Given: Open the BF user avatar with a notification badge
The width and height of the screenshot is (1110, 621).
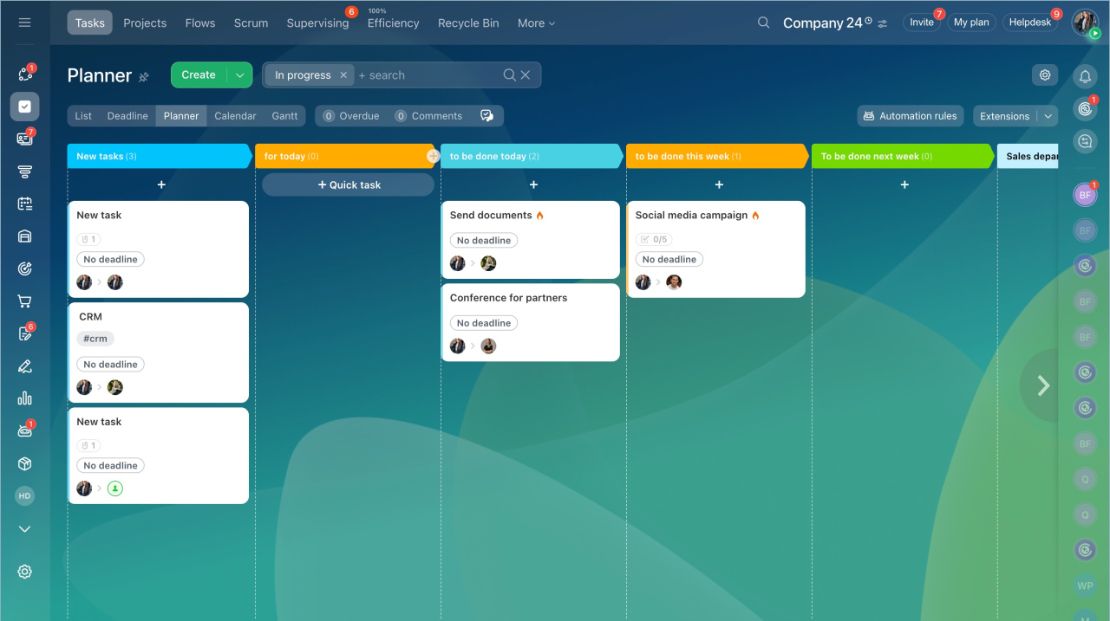Looking at the screenshot, I should 1085,194.
